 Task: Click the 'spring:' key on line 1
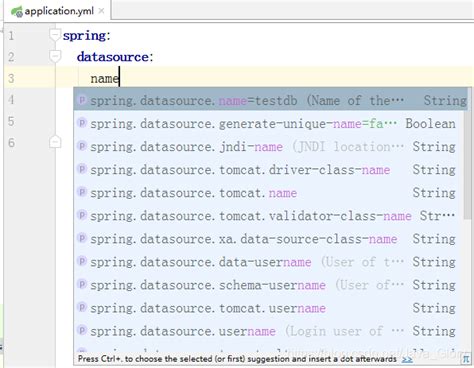point(87,36)
